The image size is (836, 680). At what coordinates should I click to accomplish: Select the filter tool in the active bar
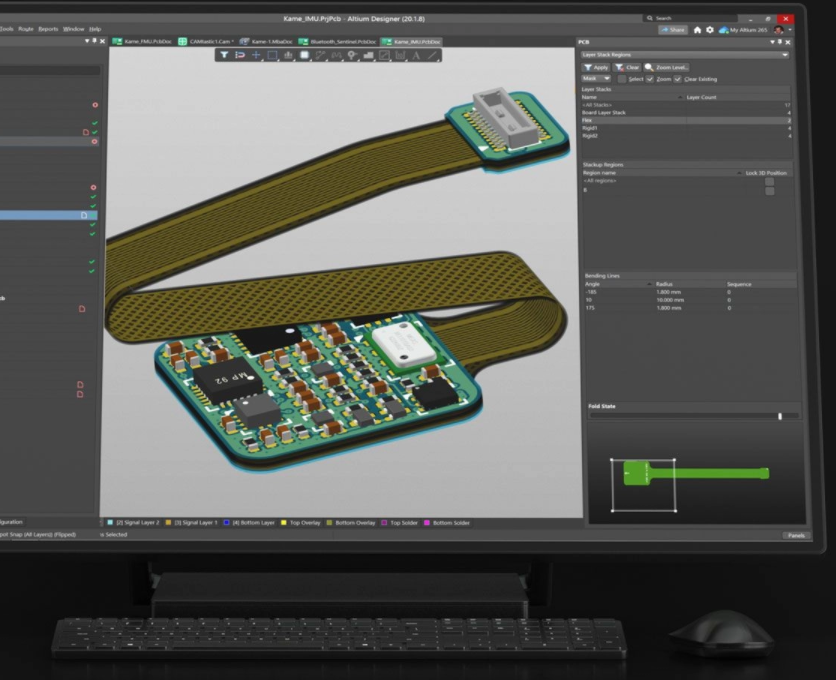coord(224,55)
